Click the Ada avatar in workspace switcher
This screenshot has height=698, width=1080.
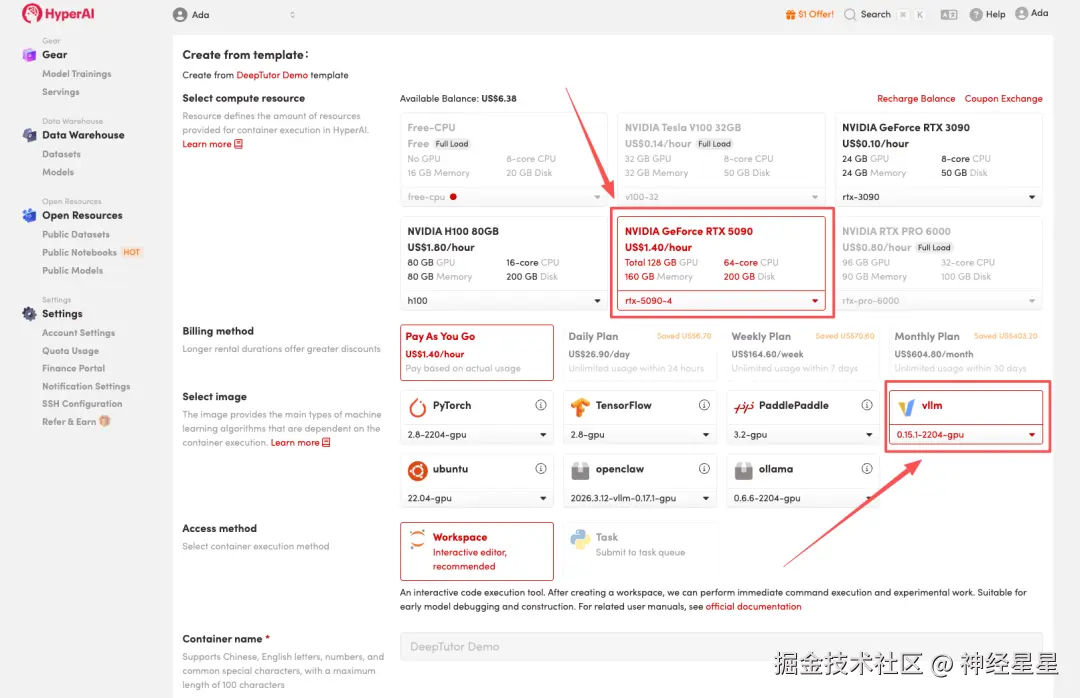(180, 14)
